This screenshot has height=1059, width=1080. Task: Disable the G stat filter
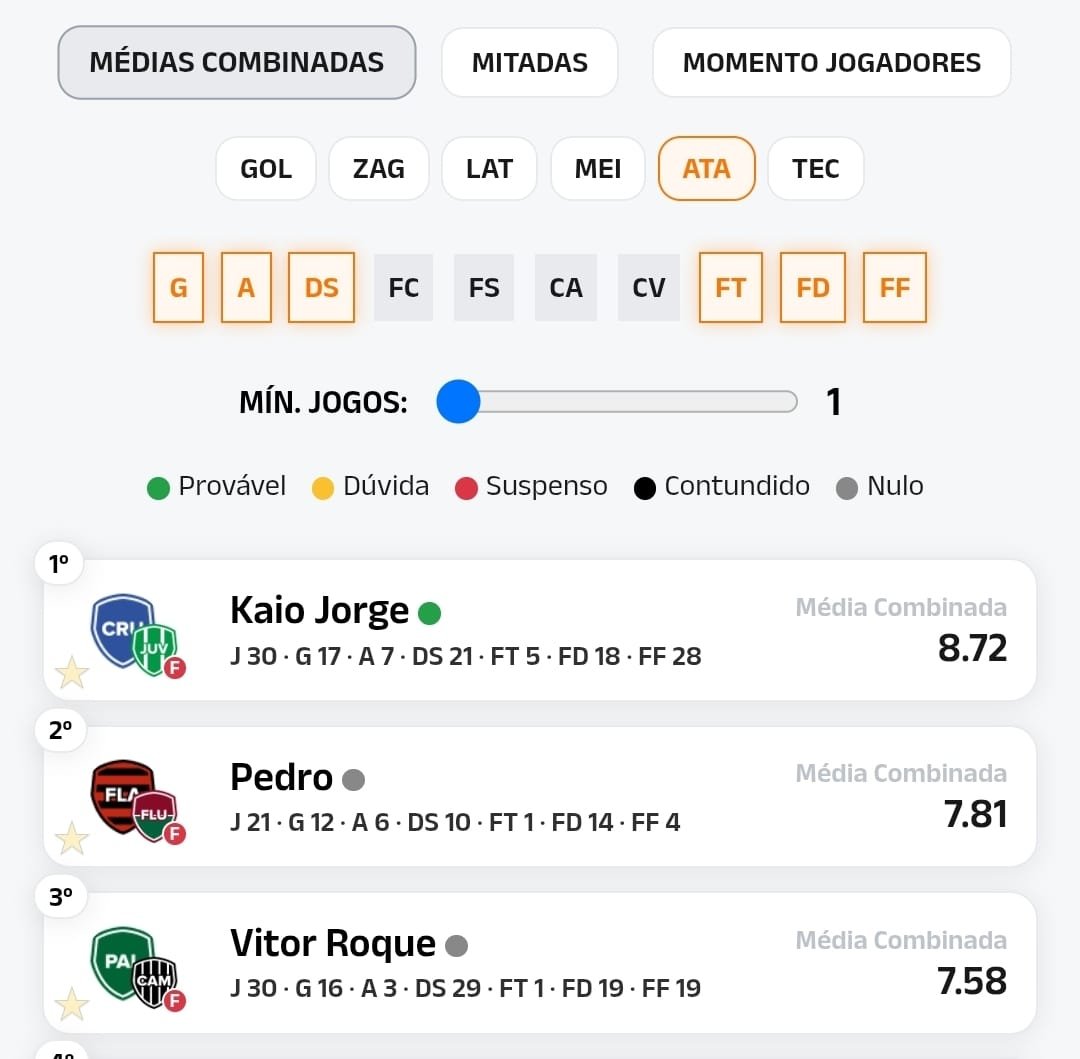tap(178, 288)
